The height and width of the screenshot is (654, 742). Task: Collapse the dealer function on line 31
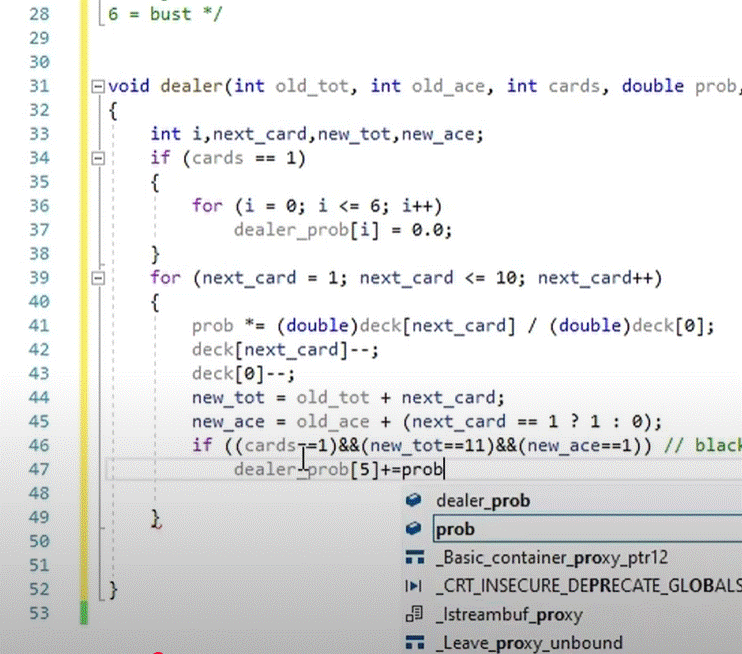point(97,86)
